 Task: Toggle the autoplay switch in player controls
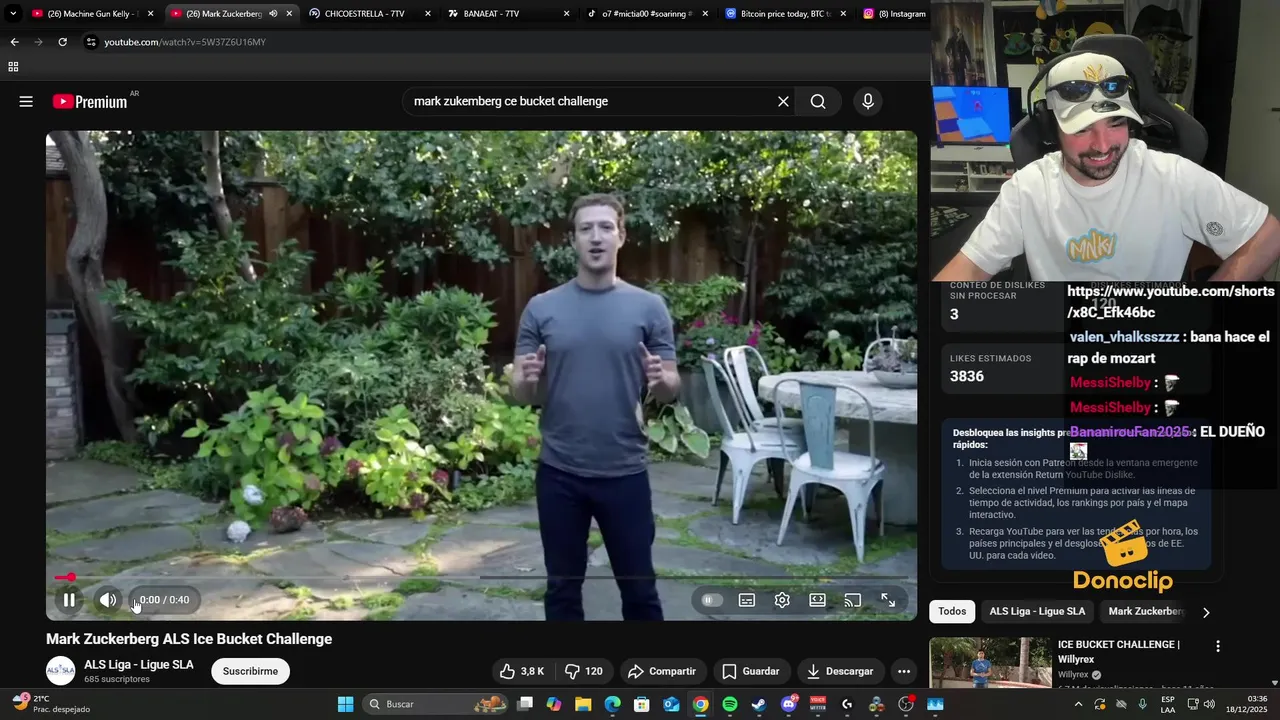point(711,600)
